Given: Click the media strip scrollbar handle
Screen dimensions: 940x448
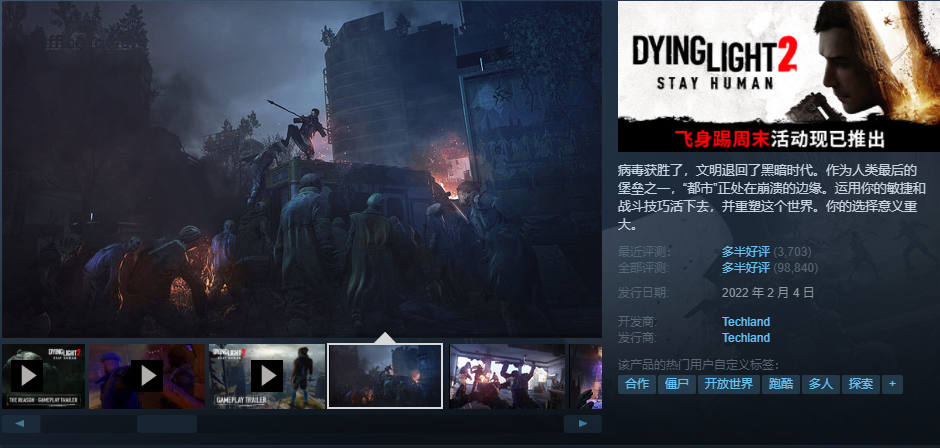Looking at the screenshot, I should [x=167, y=424].
